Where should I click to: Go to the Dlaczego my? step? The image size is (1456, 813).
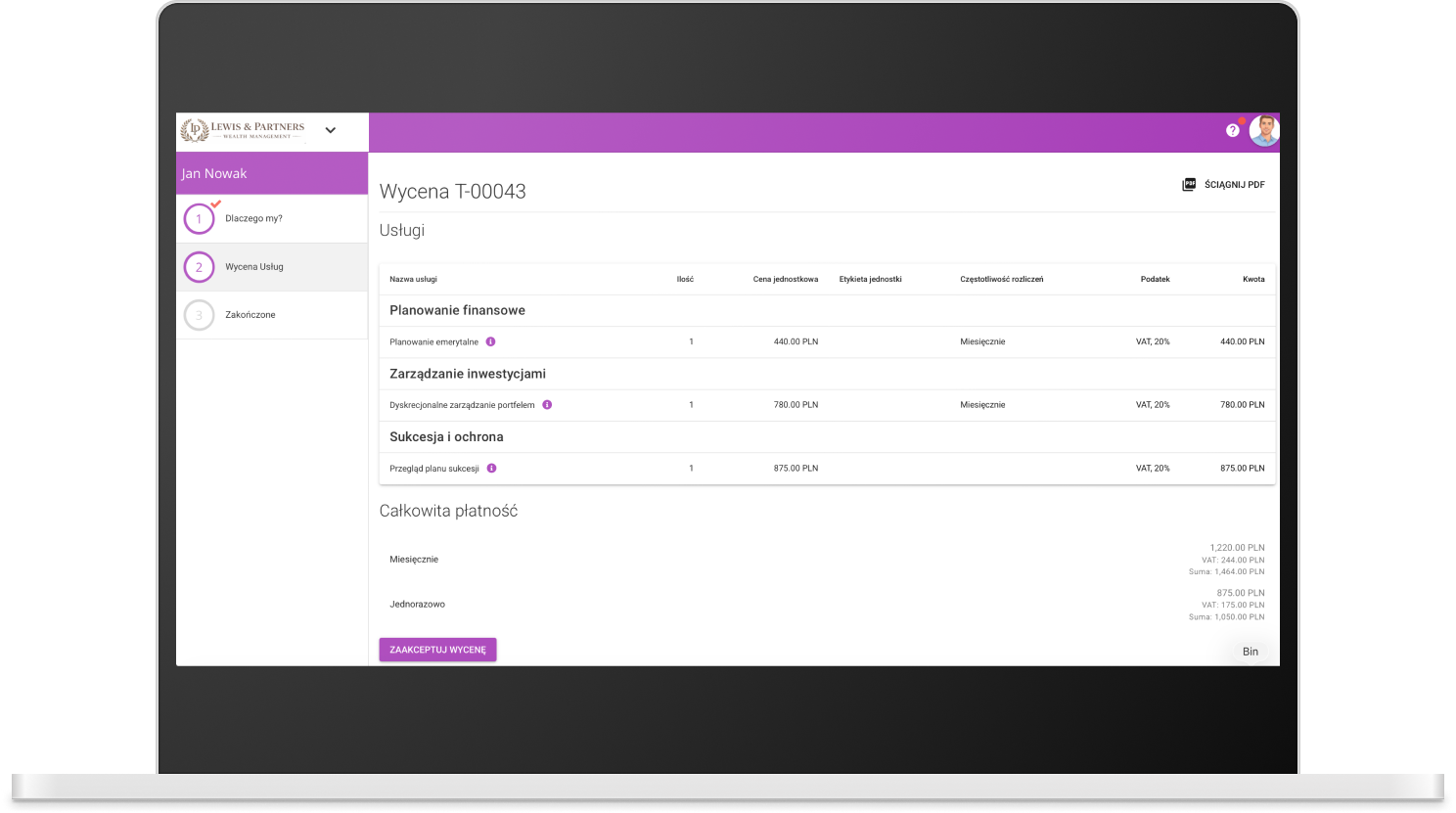[253, 218]
